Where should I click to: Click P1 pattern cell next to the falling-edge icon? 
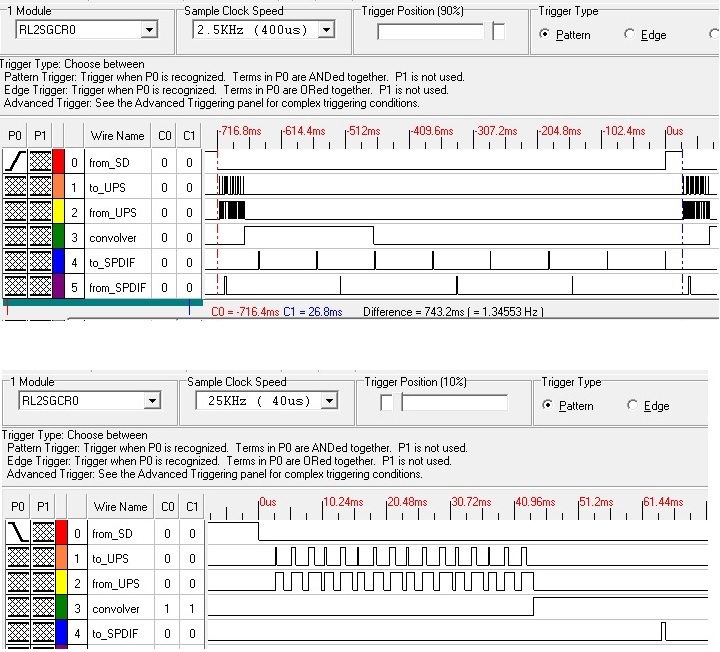(x=40, y=533)
